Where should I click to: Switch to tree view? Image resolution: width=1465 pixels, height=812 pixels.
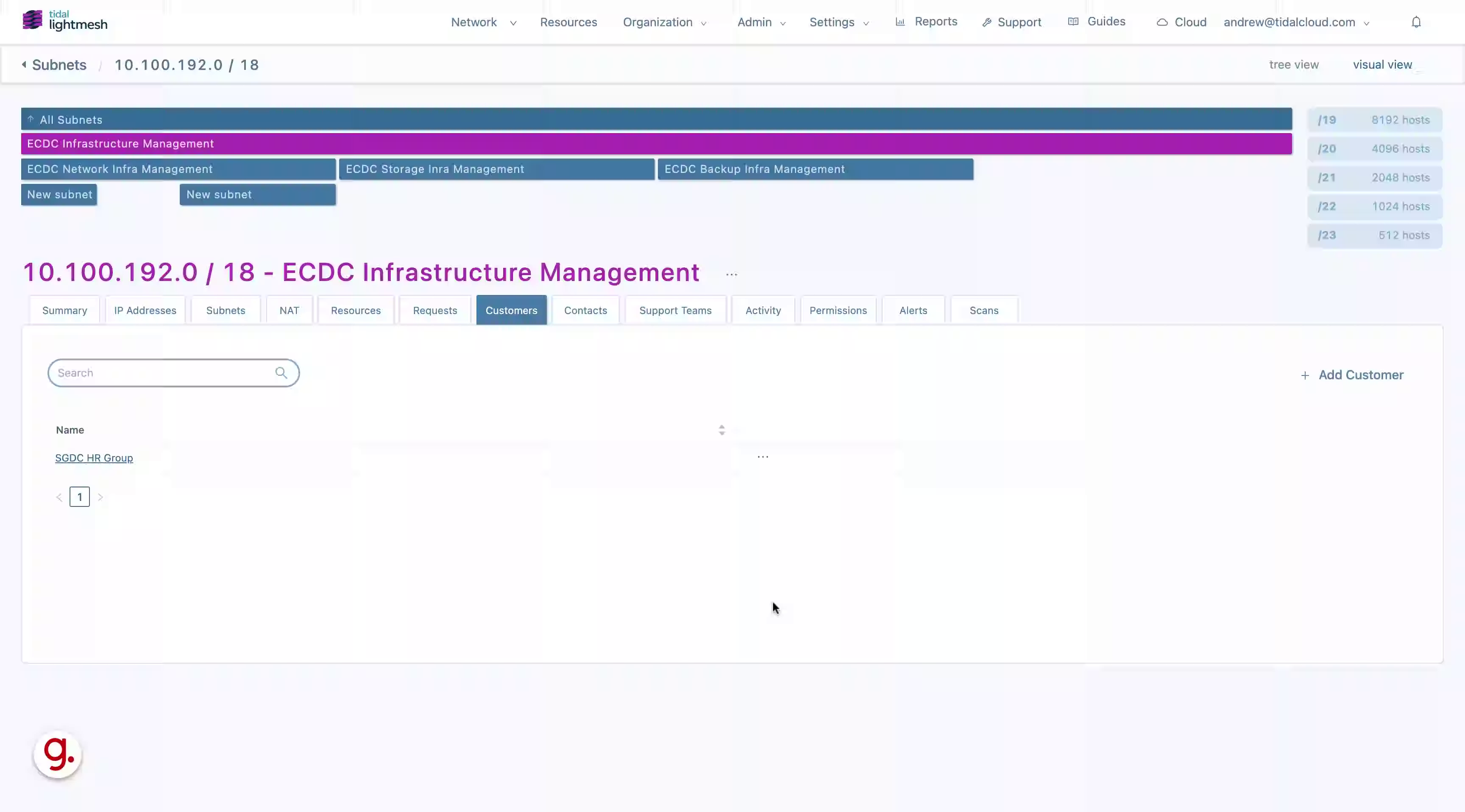[1293, 65]
